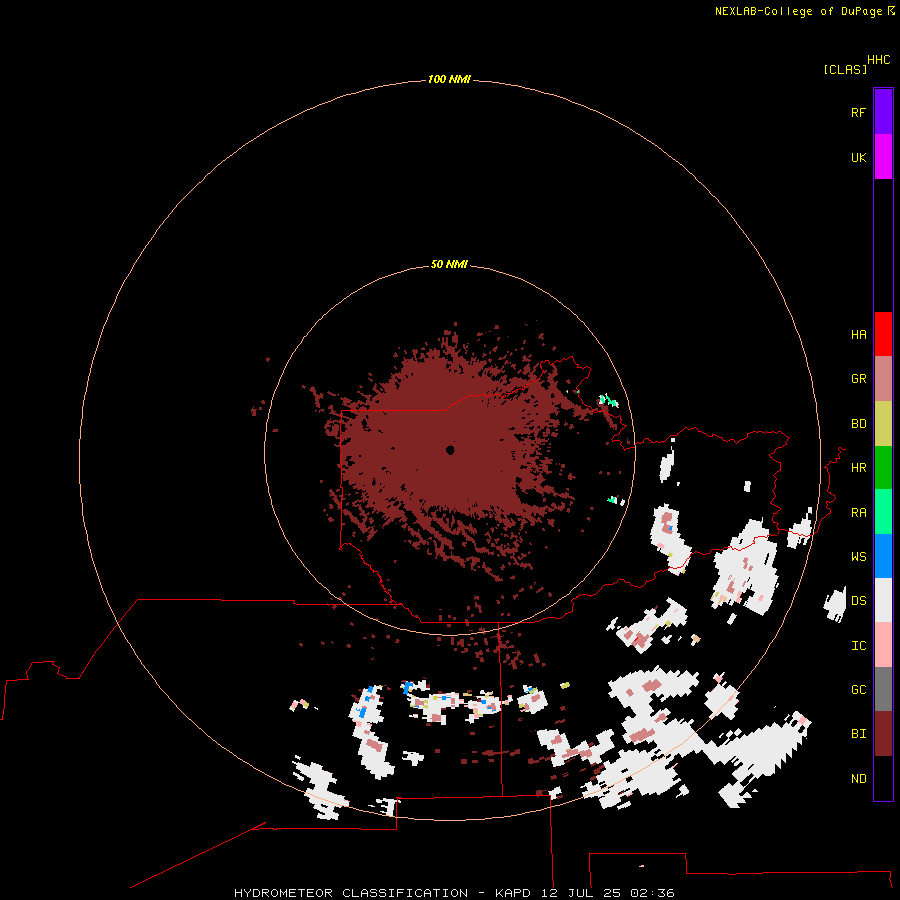The image size is (900, 900).
Task: Click the NEXLAB-College of DuPage text
Action: pyautogui.click(x=798, y=11)
